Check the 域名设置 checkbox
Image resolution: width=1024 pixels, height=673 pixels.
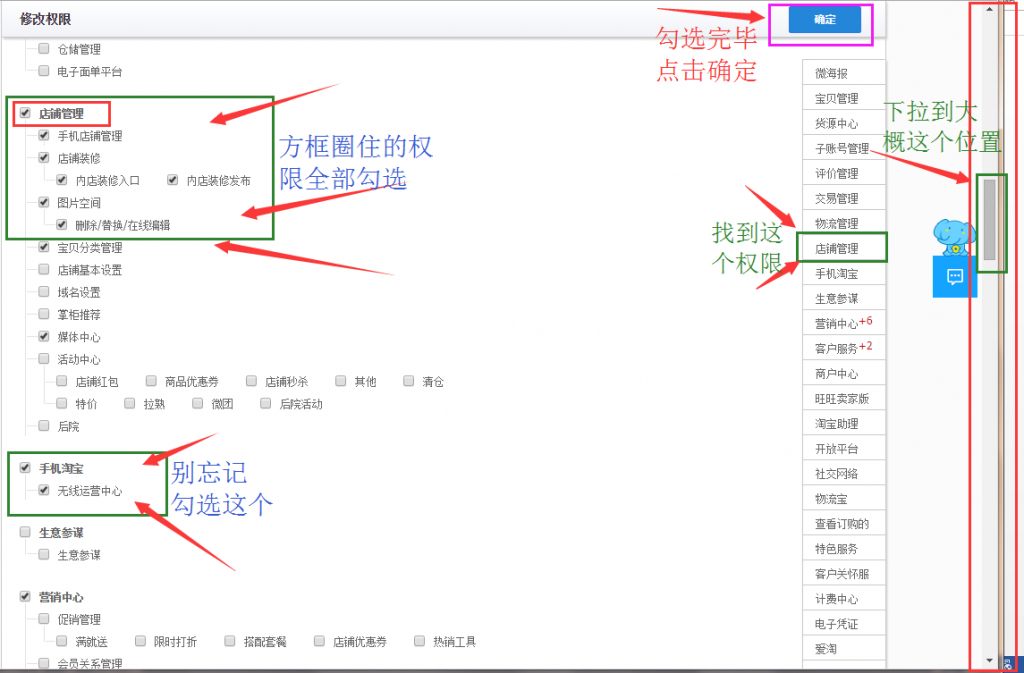coord(44,291)
